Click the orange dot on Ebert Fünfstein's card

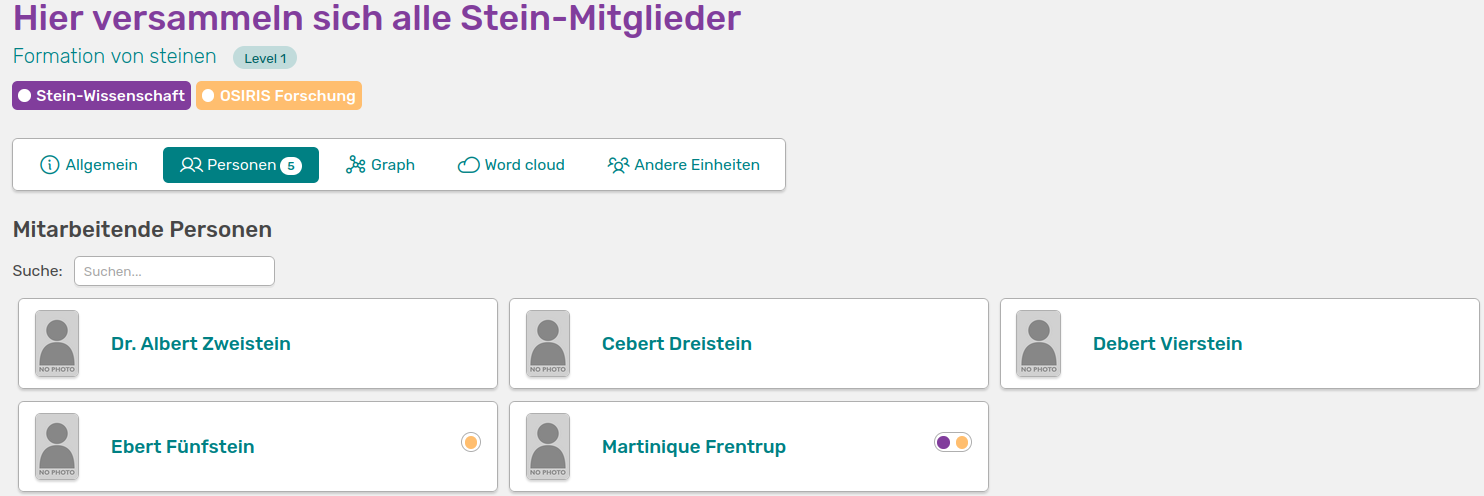tap(471, 442)
